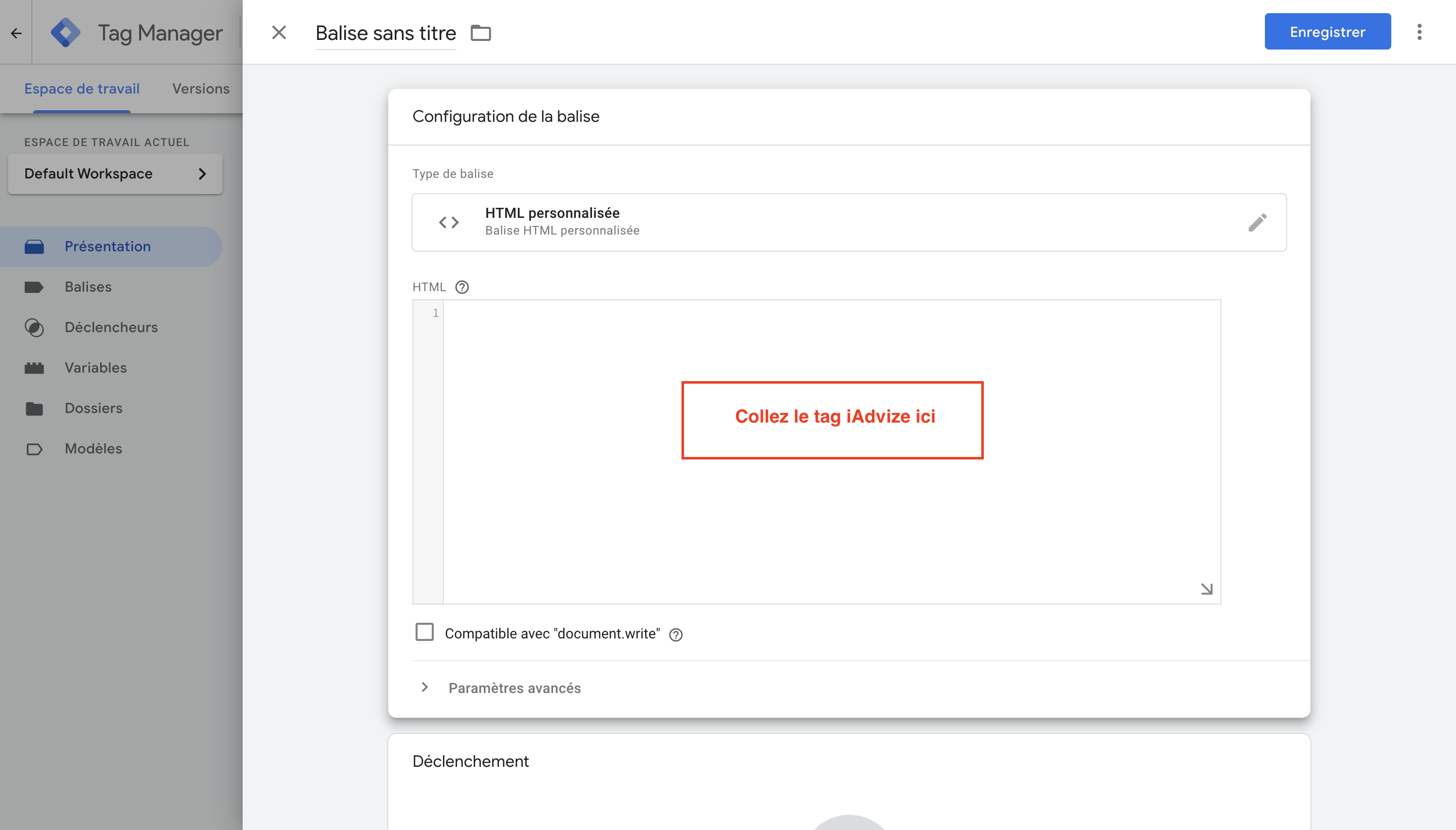
Task: Click the help icon beside HTML label
Action: click(462, 287)
